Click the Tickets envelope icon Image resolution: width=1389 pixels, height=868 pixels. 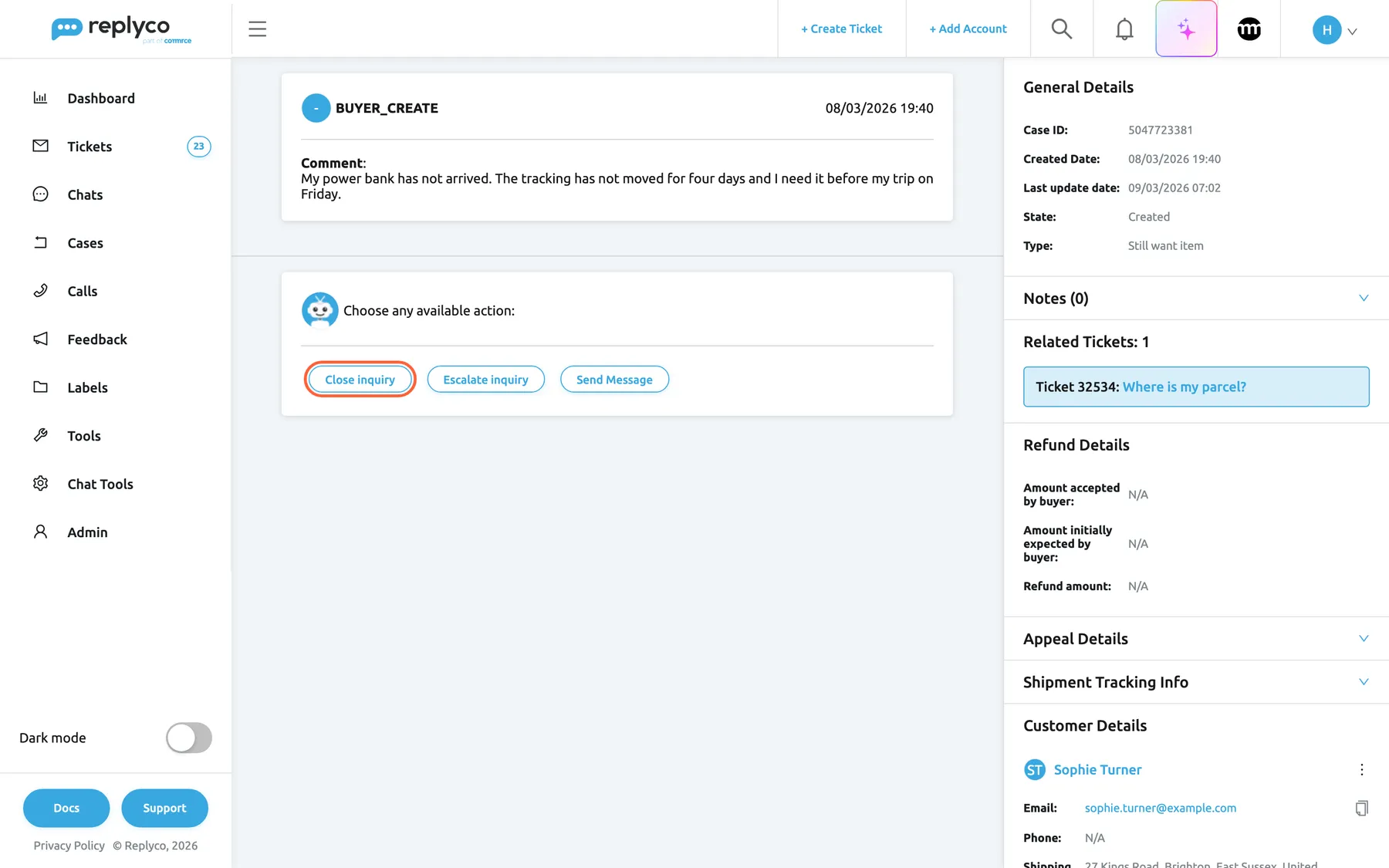click(40, 146)
